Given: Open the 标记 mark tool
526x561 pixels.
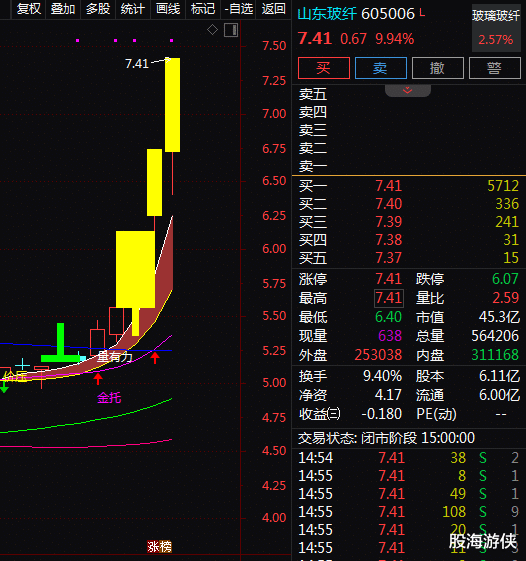Looking at the screenshot, I should (x=203, y=9).
